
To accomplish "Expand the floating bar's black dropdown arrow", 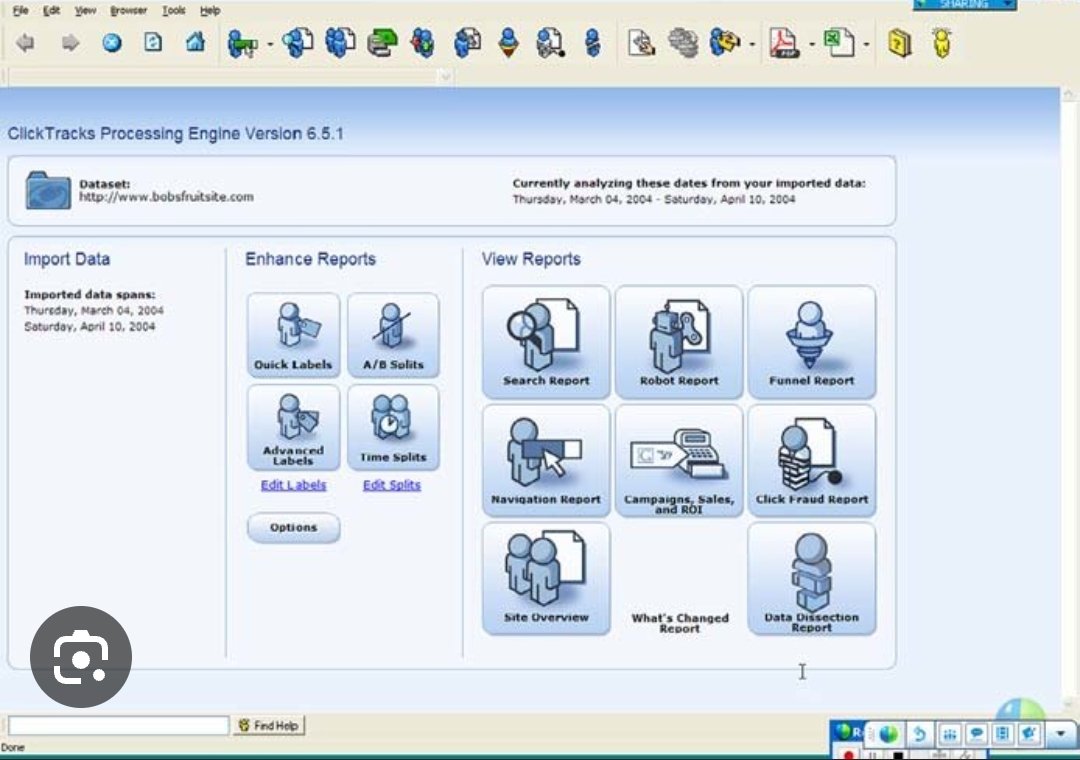I will pos(1061,734).
